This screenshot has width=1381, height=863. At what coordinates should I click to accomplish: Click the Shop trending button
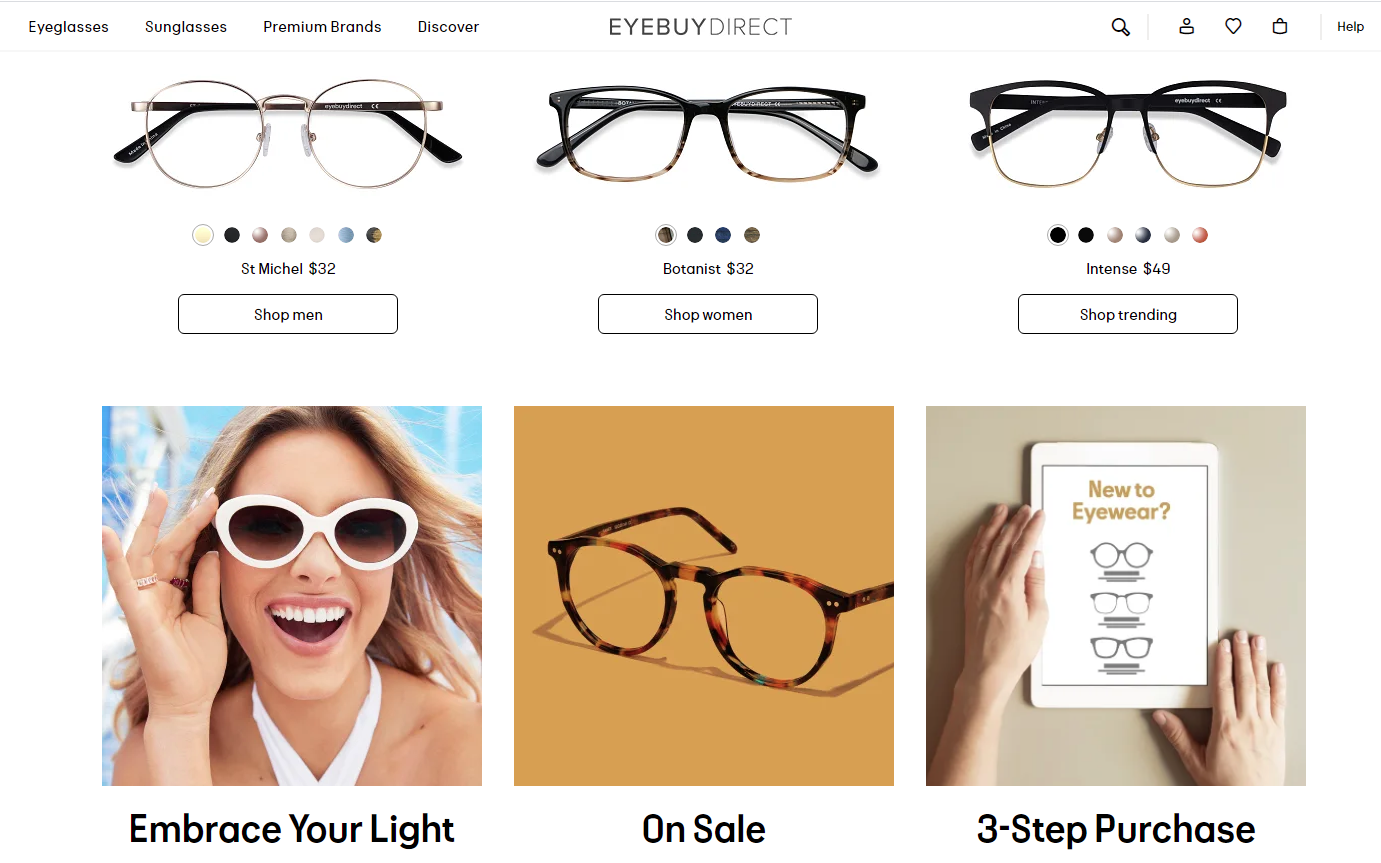pyautogui.click(x=1128, y=314)
